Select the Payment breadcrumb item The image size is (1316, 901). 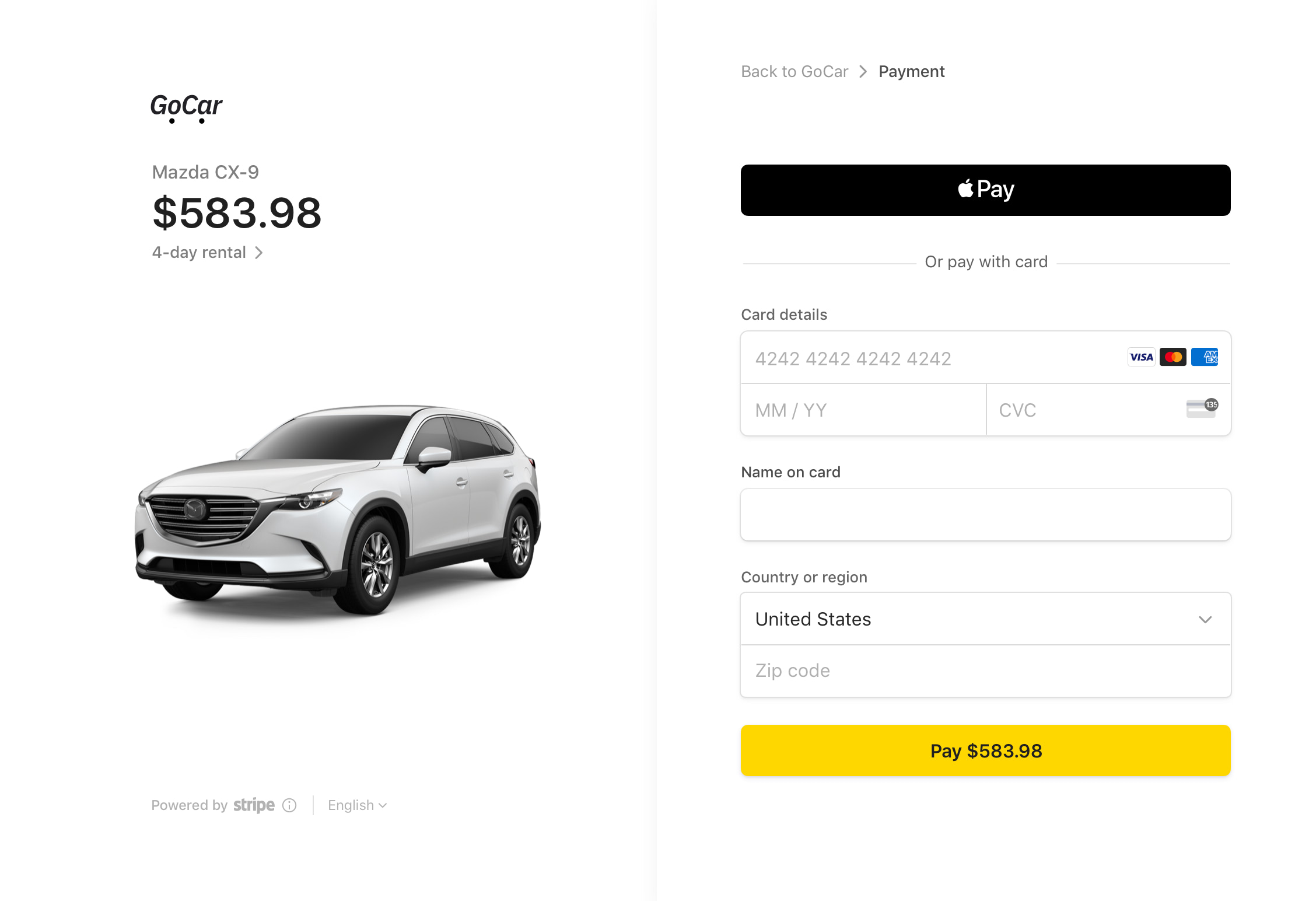click(911, 72)
